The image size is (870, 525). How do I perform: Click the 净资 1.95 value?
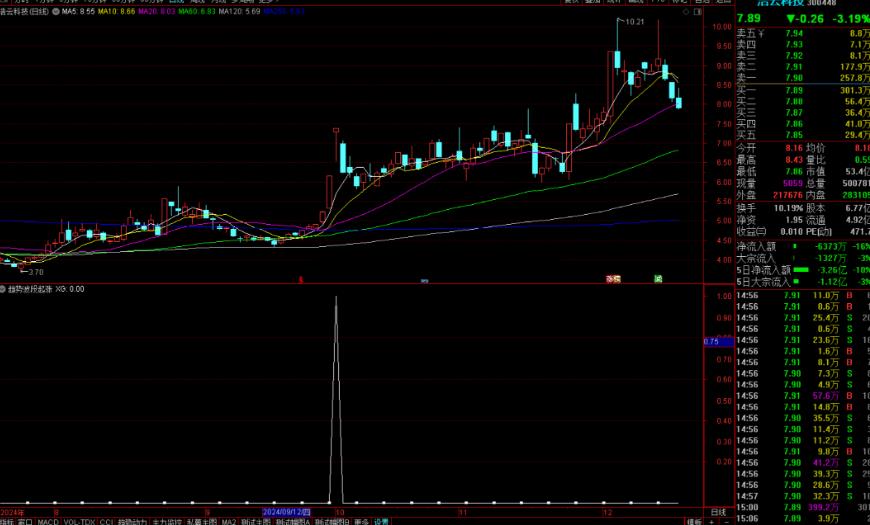tap(794, 220)
